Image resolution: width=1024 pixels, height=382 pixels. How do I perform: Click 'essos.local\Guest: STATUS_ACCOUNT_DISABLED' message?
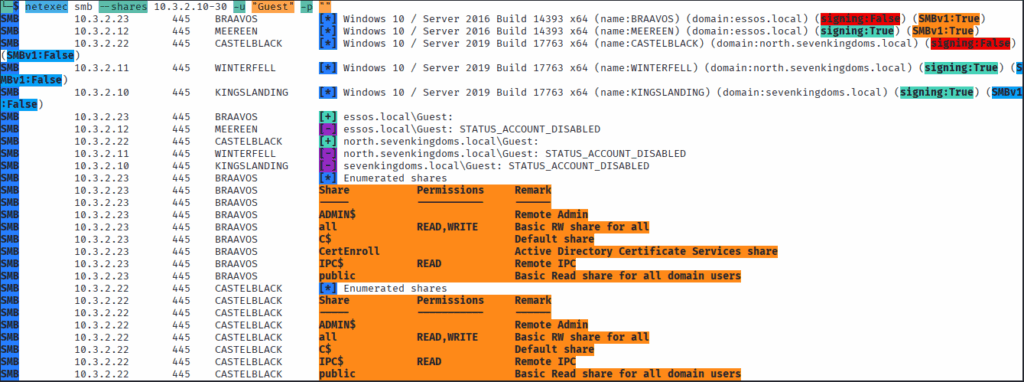472,129
